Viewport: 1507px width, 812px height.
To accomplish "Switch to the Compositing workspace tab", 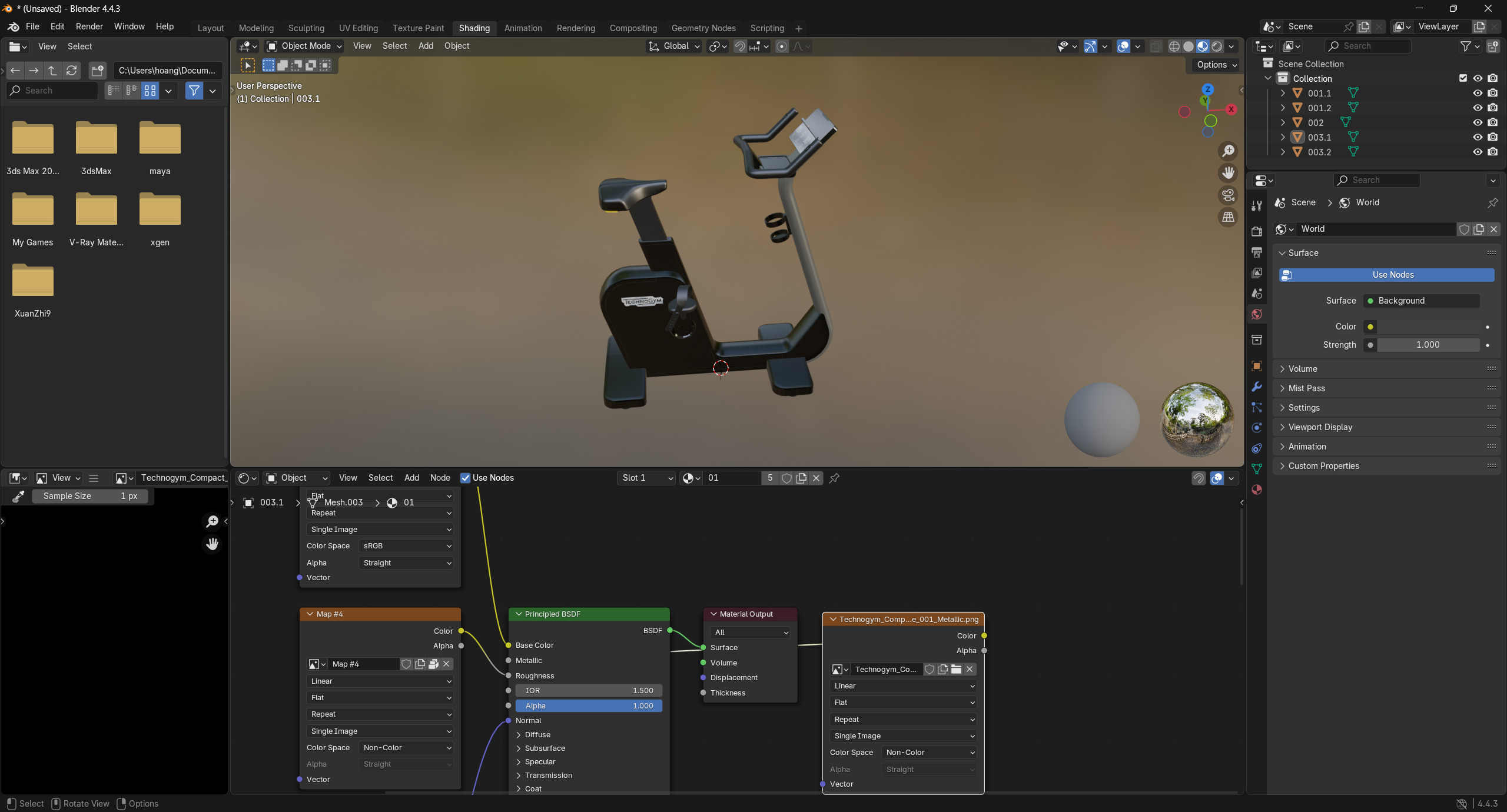I will (633, 28).
